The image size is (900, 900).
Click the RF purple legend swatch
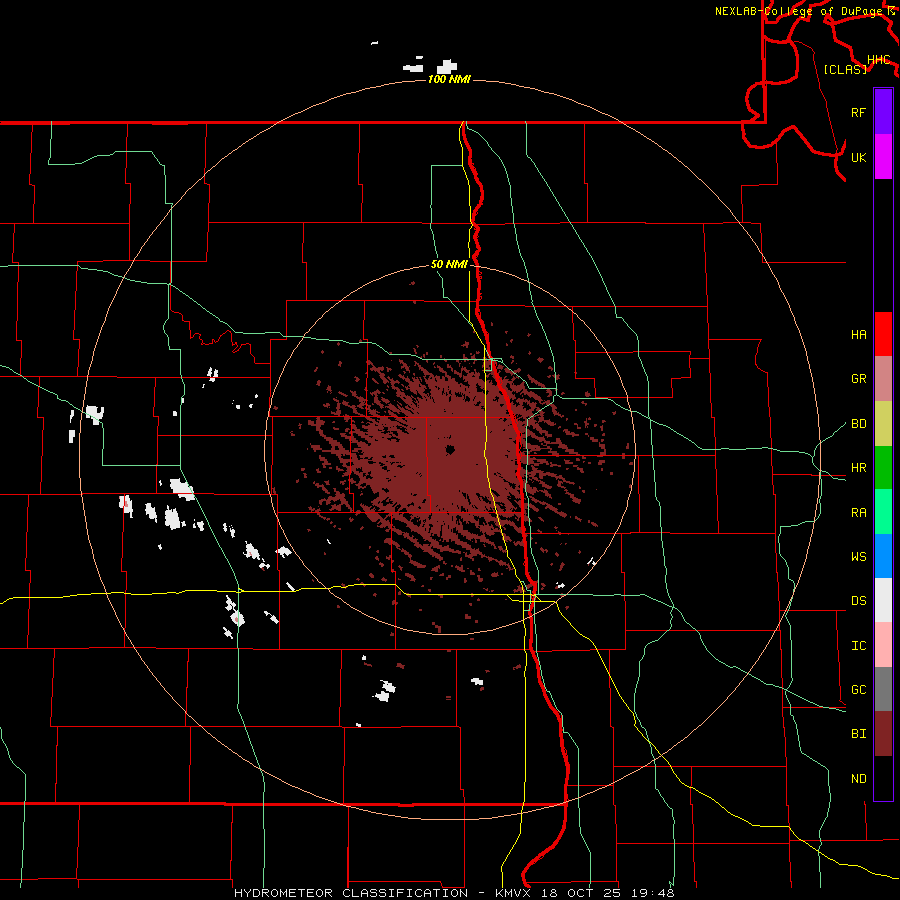pos(883,112)
